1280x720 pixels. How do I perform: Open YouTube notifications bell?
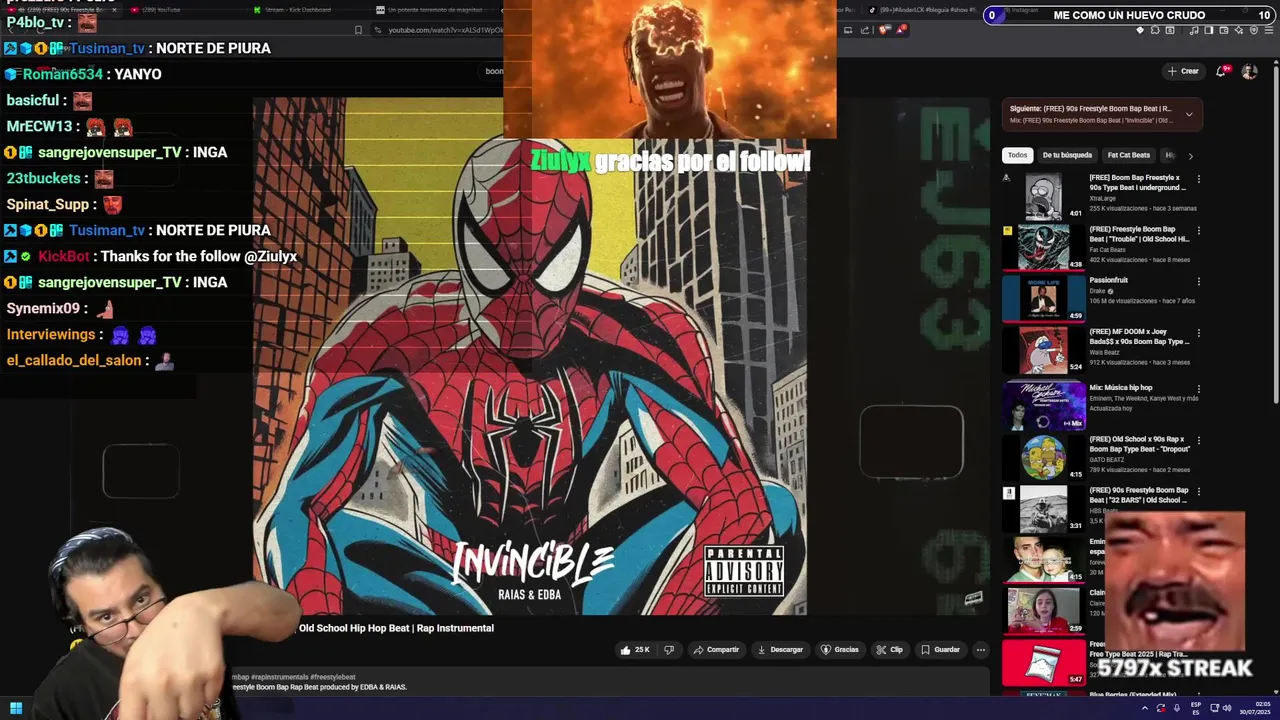(x=1221, y=71)
